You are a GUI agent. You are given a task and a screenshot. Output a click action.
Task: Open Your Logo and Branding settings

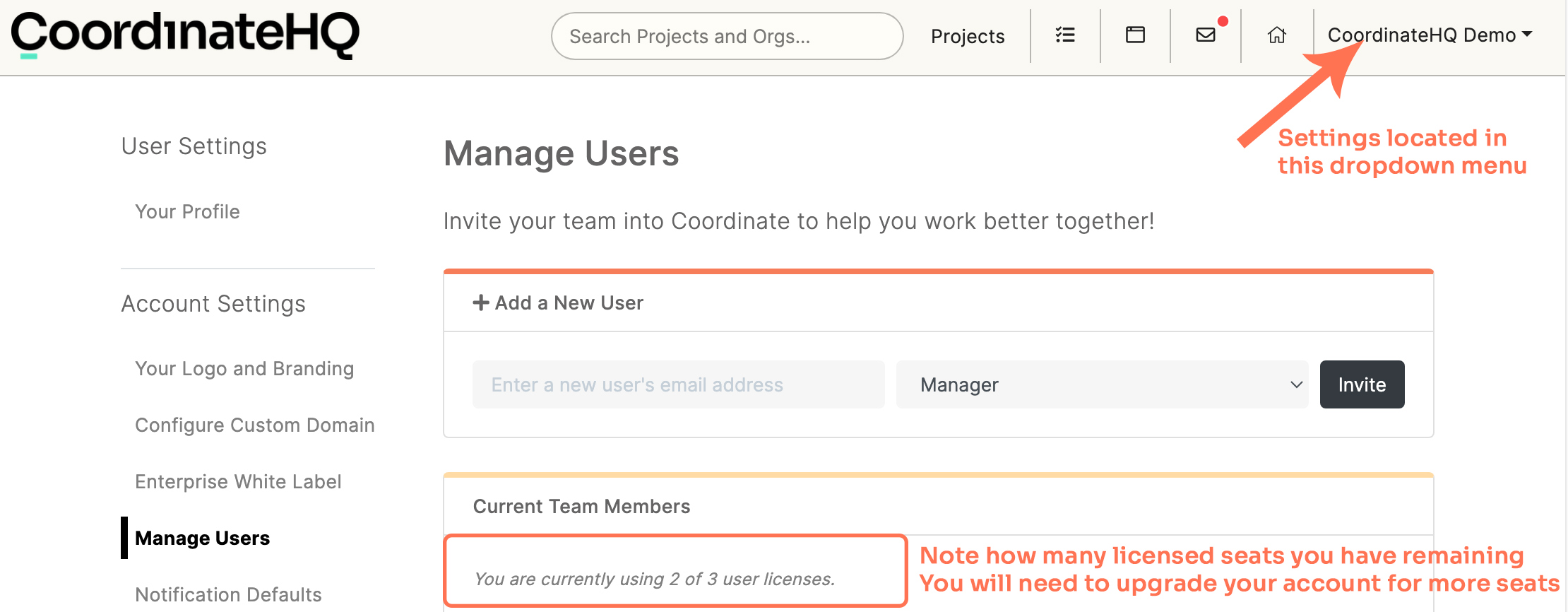point(244,368)
